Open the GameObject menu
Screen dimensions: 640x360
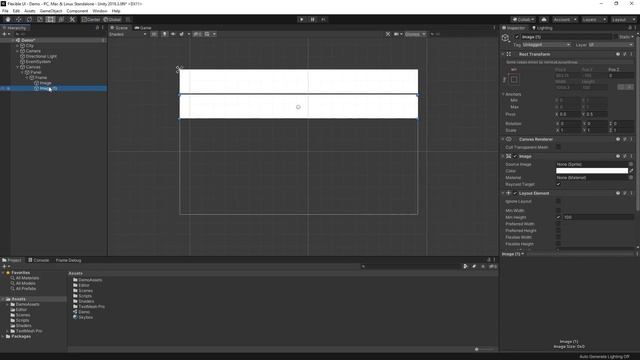coord(51,11)
